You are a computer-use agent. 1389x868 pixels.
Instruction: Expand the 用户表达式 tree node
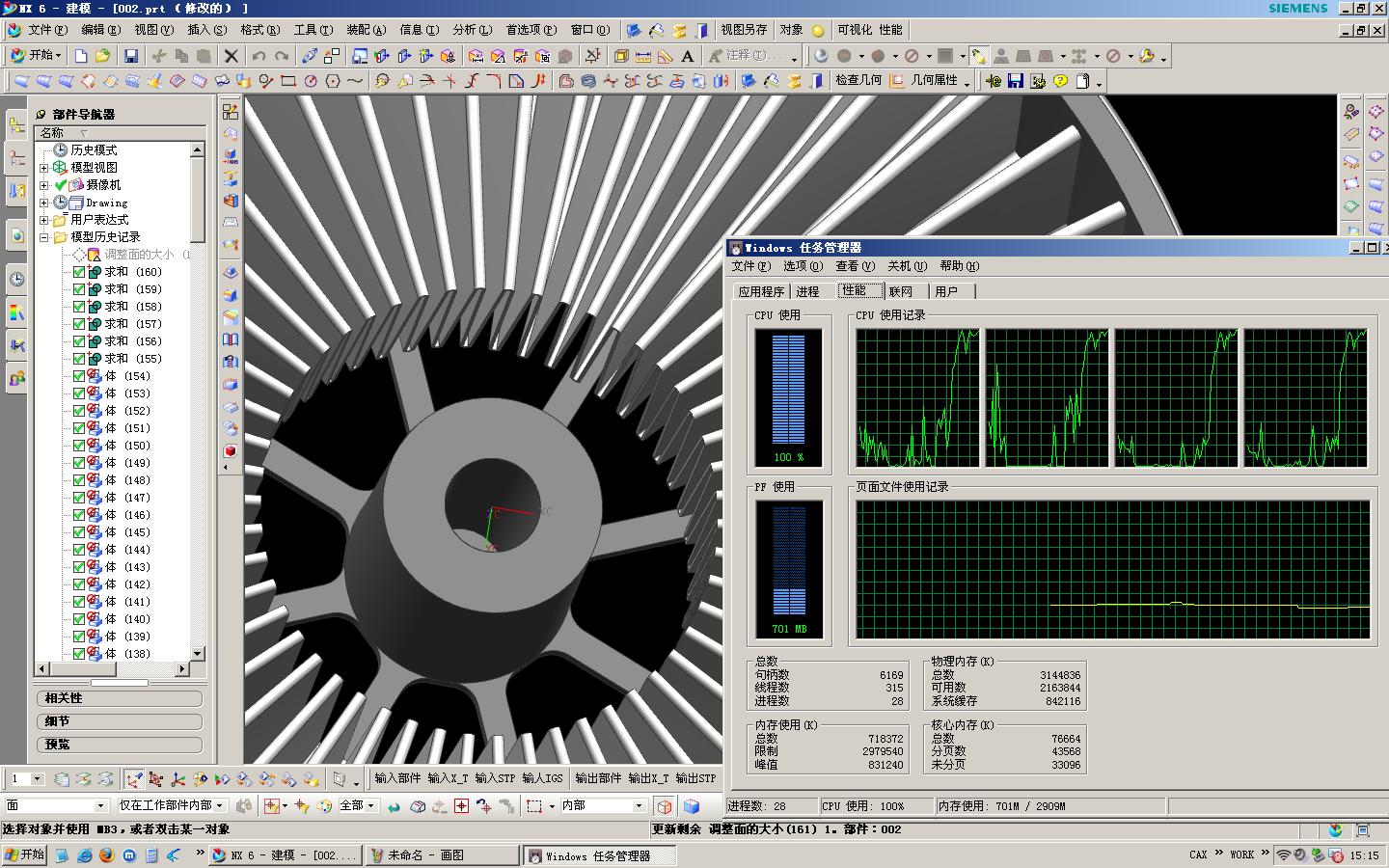pyautogui.click(x=43, y=220)
